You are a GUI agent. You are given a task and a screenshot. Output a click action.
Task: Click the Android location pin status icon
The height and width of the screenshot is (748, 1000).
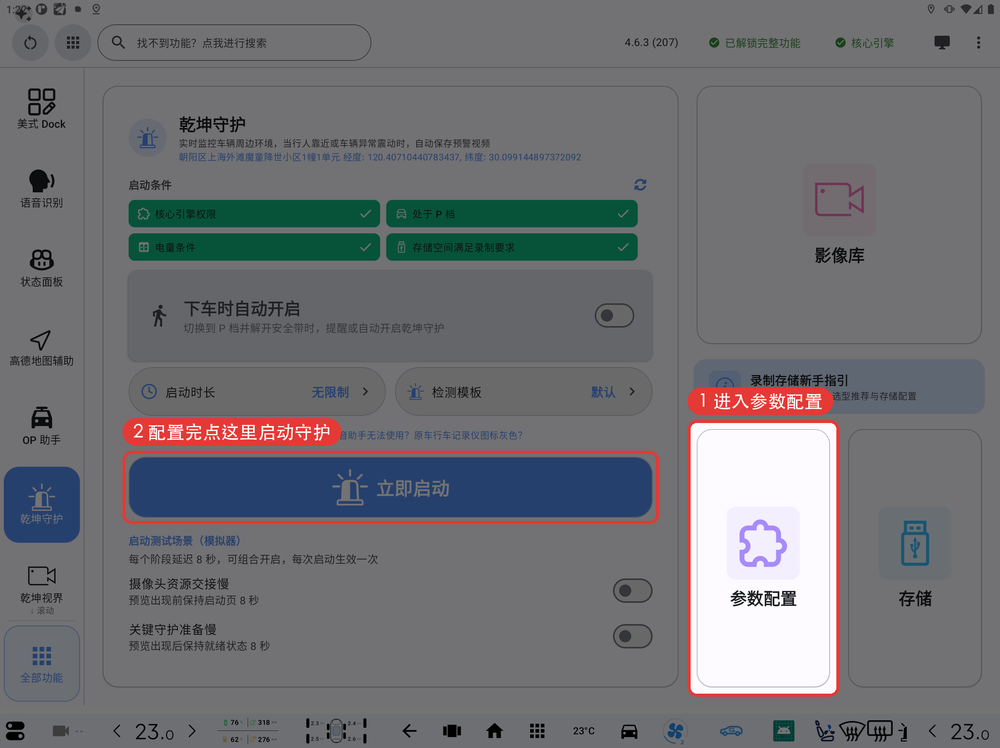(x=931, y=9)
